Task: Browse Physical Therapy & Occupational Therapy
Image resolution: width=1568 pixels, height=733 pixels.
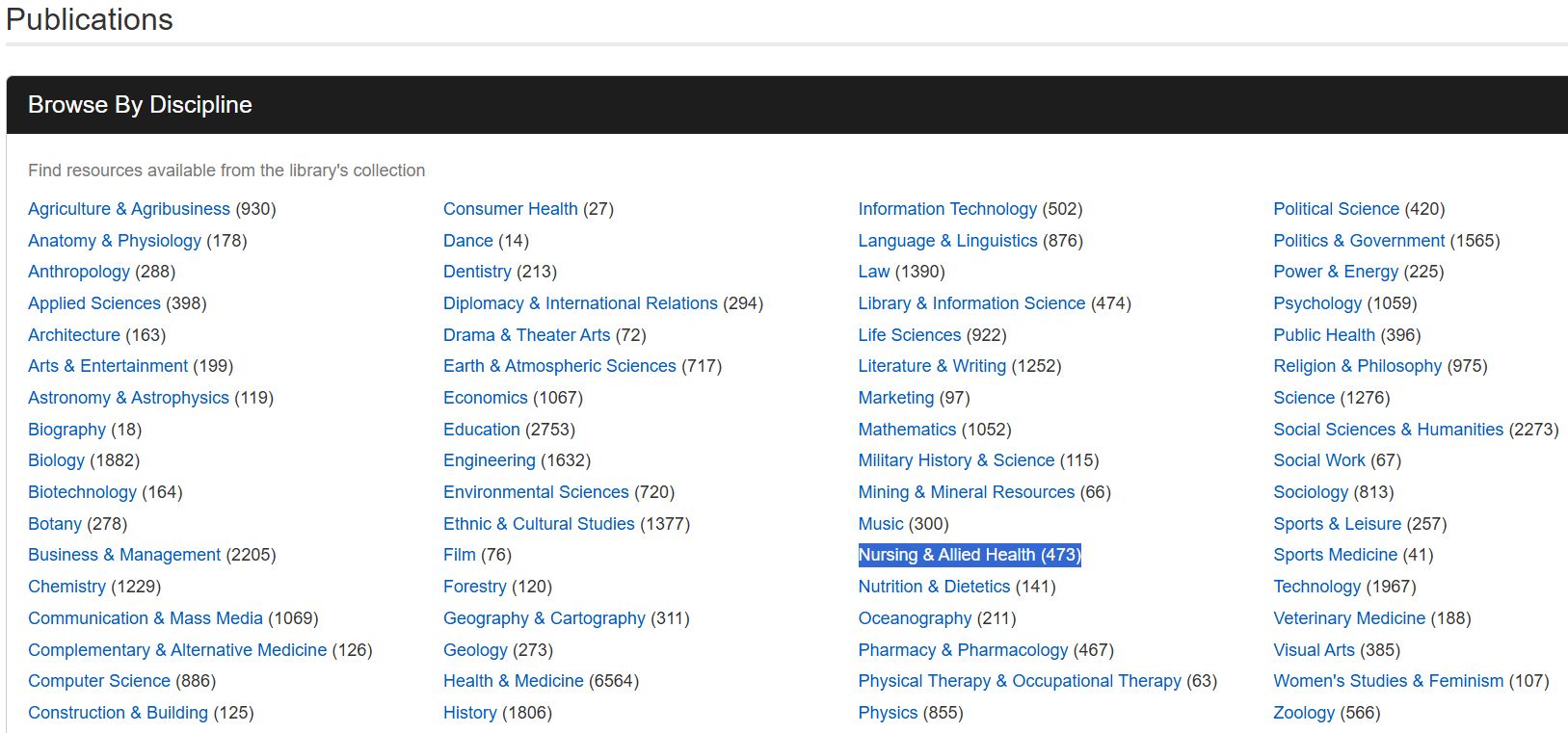Action: pyautogui.click(x=1019, y=681)
